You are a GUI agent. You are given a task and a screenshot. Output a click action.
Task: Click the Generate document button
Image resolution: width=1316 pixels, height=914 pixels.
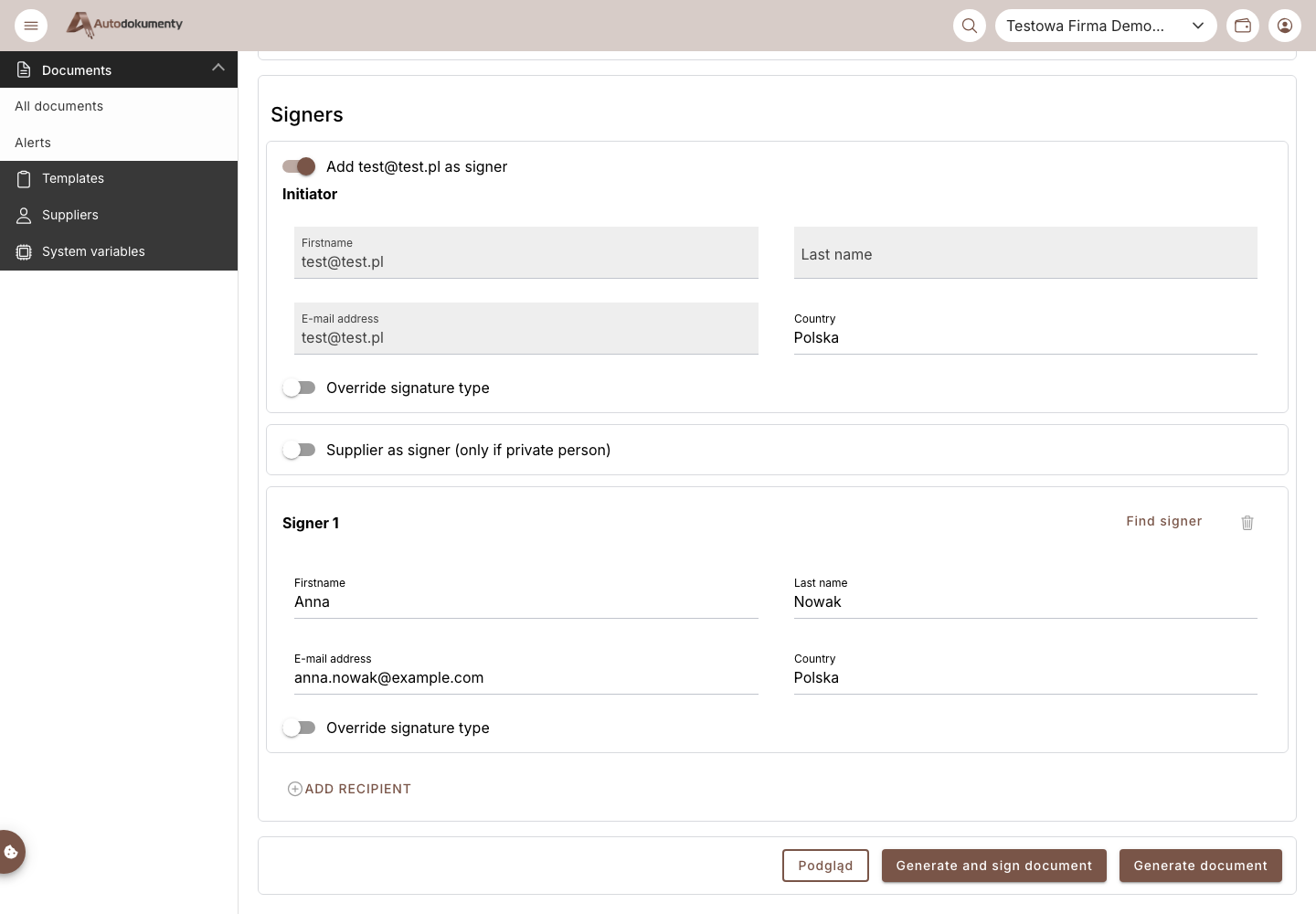click(x=1201, y=866)
